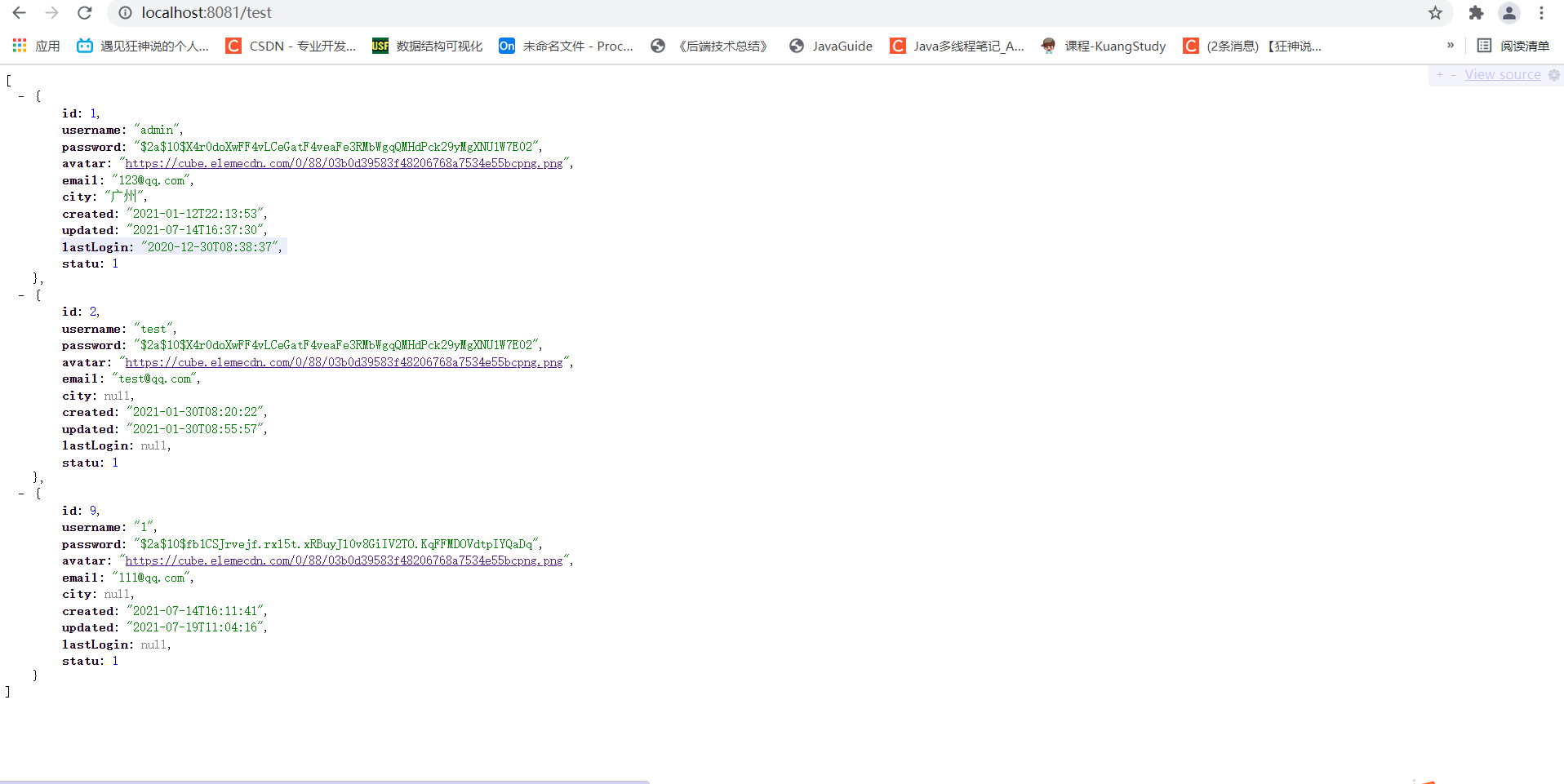
Task: Reload the page with refresh icon
Action: click(84, 13)
